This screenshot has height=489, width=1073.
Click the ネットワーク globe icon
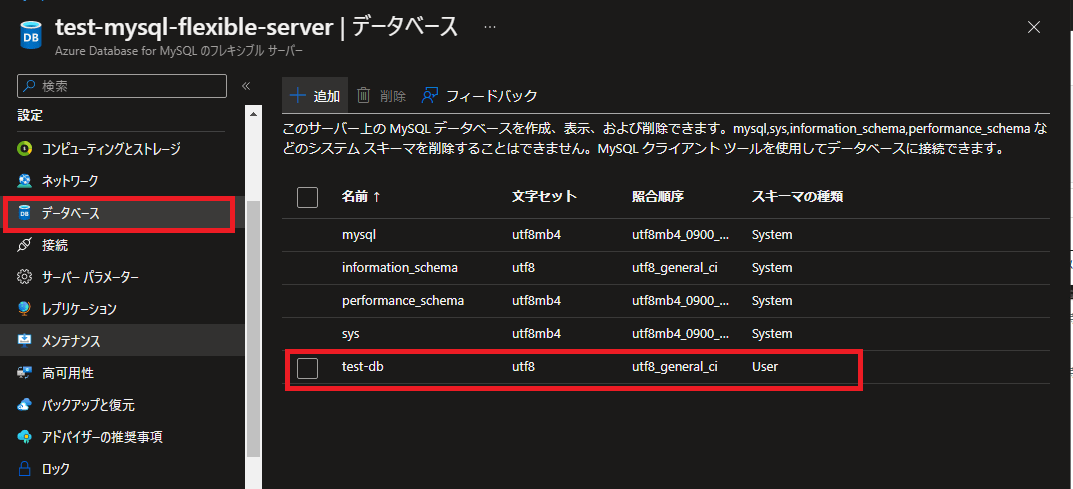pos(25,181)
